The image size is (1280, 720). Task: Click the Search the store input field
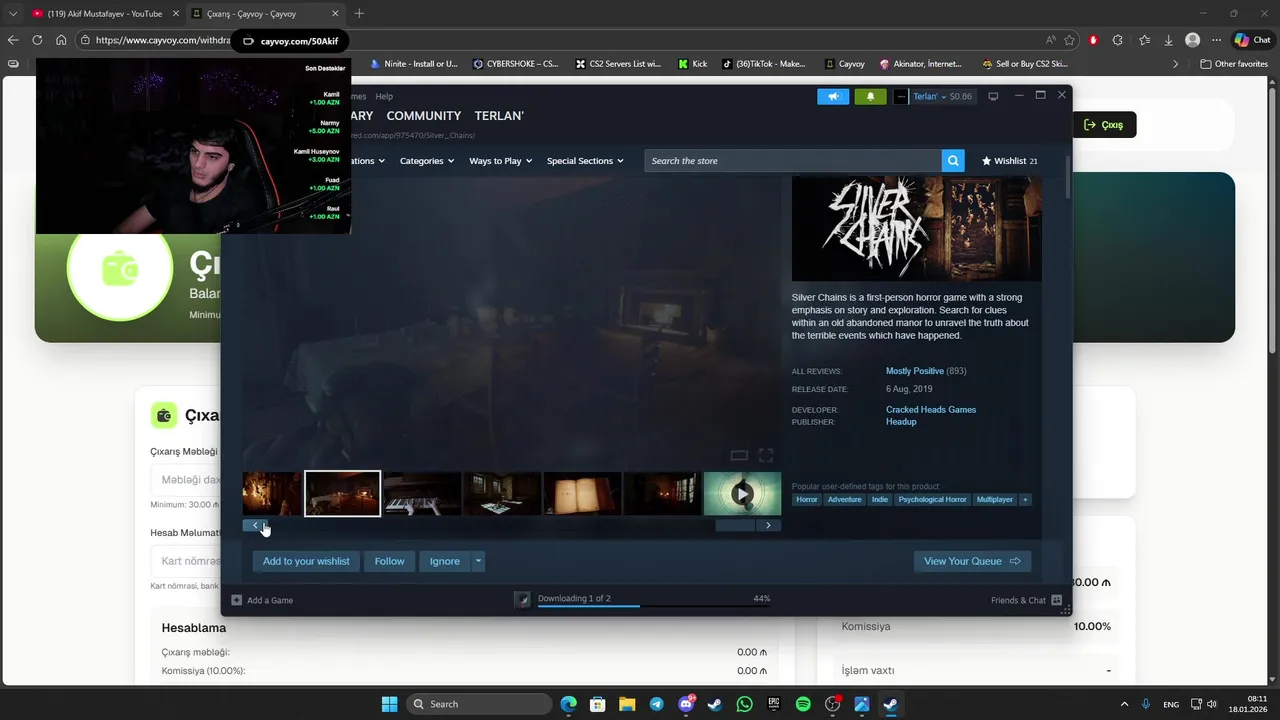[x=793, y=161]
